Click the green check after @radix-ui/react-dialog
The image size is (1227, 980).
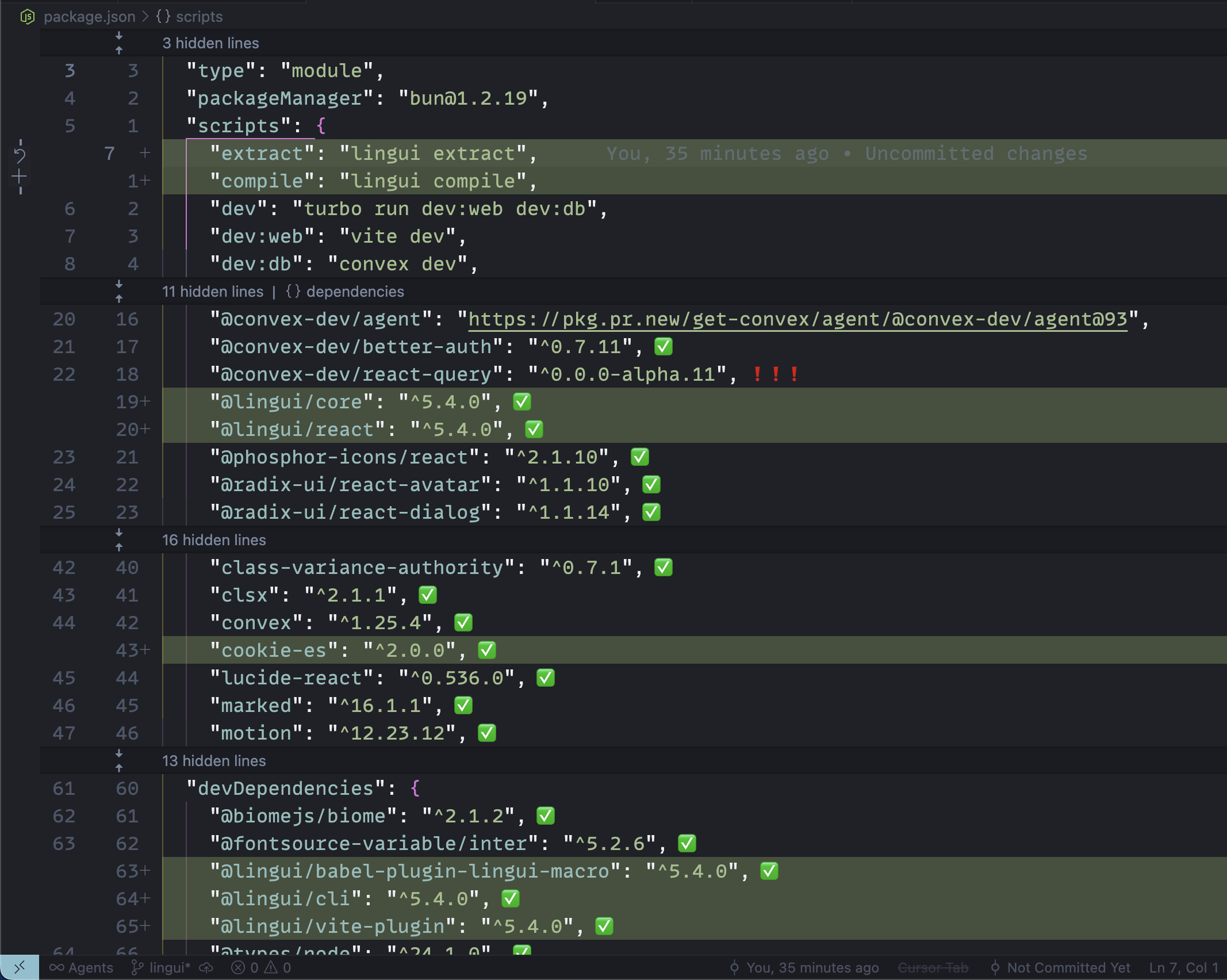point(651,512)
